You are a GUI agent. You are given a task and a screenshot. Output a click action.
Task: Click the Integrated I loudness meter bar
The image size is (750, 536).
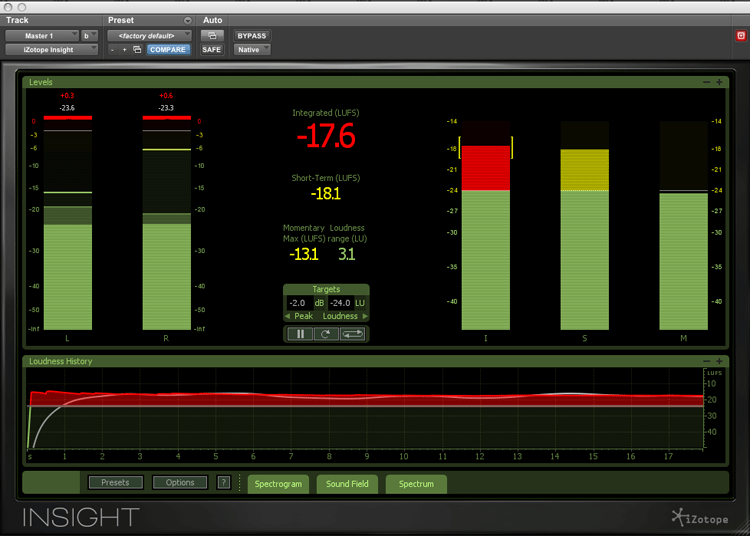[x=485, y=225]
